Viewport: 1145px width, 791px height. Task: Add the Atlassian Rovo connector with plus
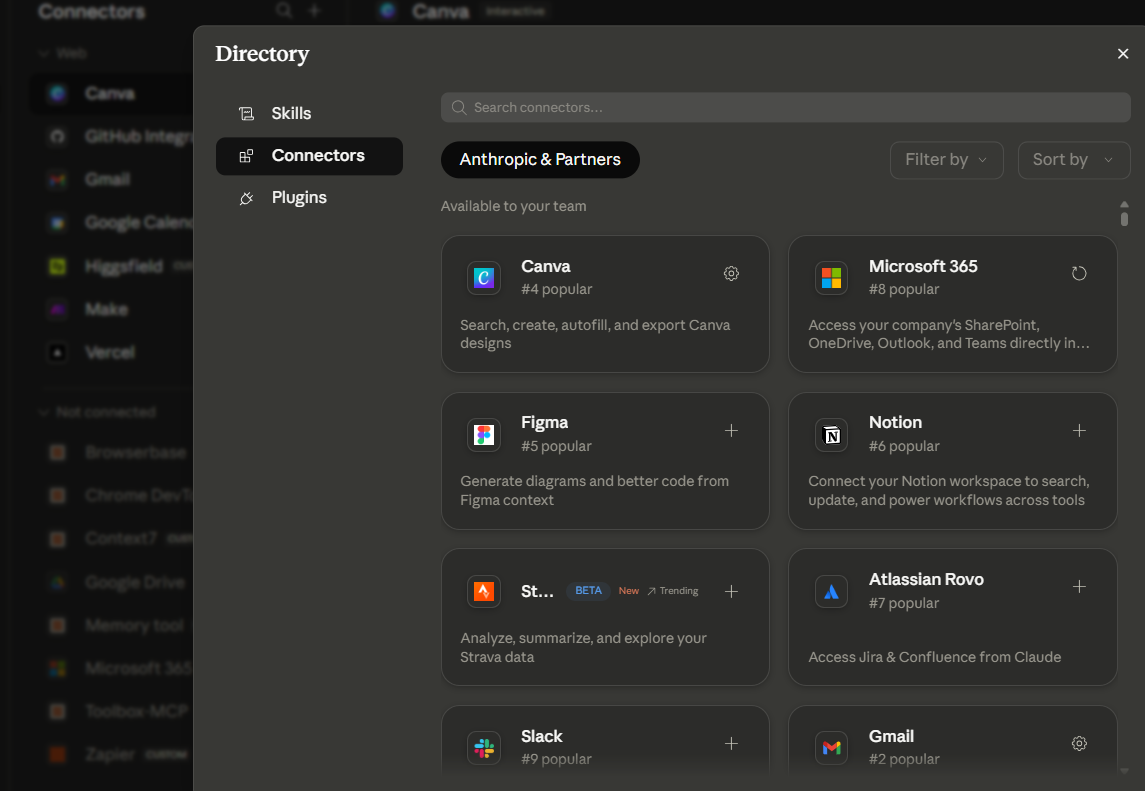click(x=1079, y=586)
